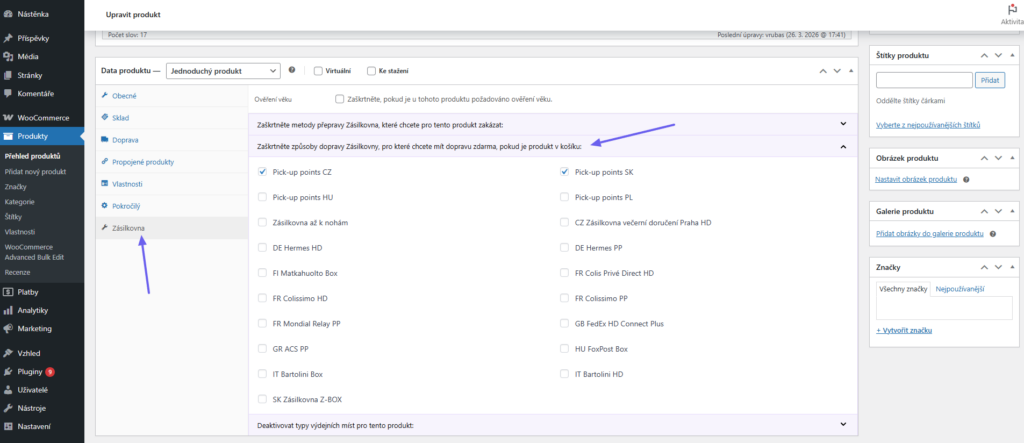Toggle Data produktu panel collapse triangle

tap(850, 71)
